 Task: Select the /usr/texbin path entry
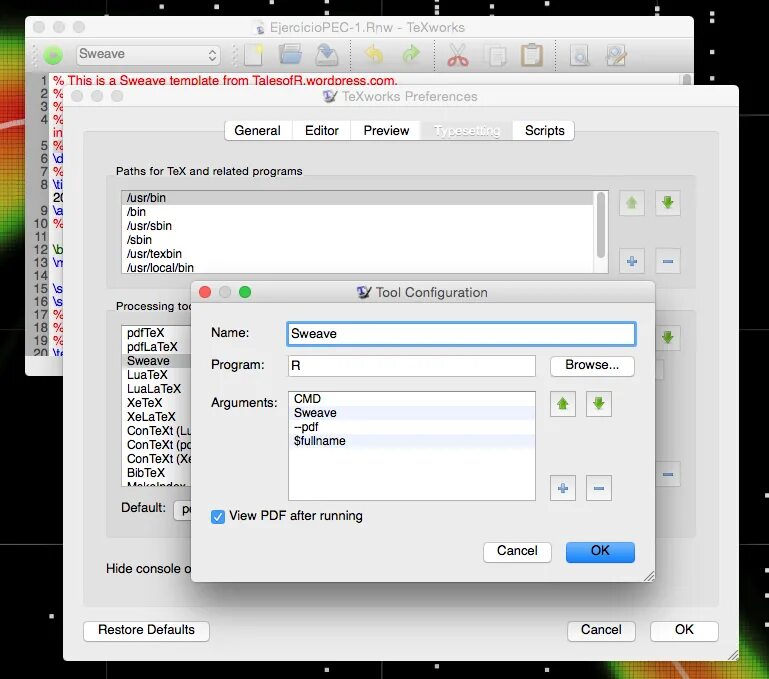(358, 254)
